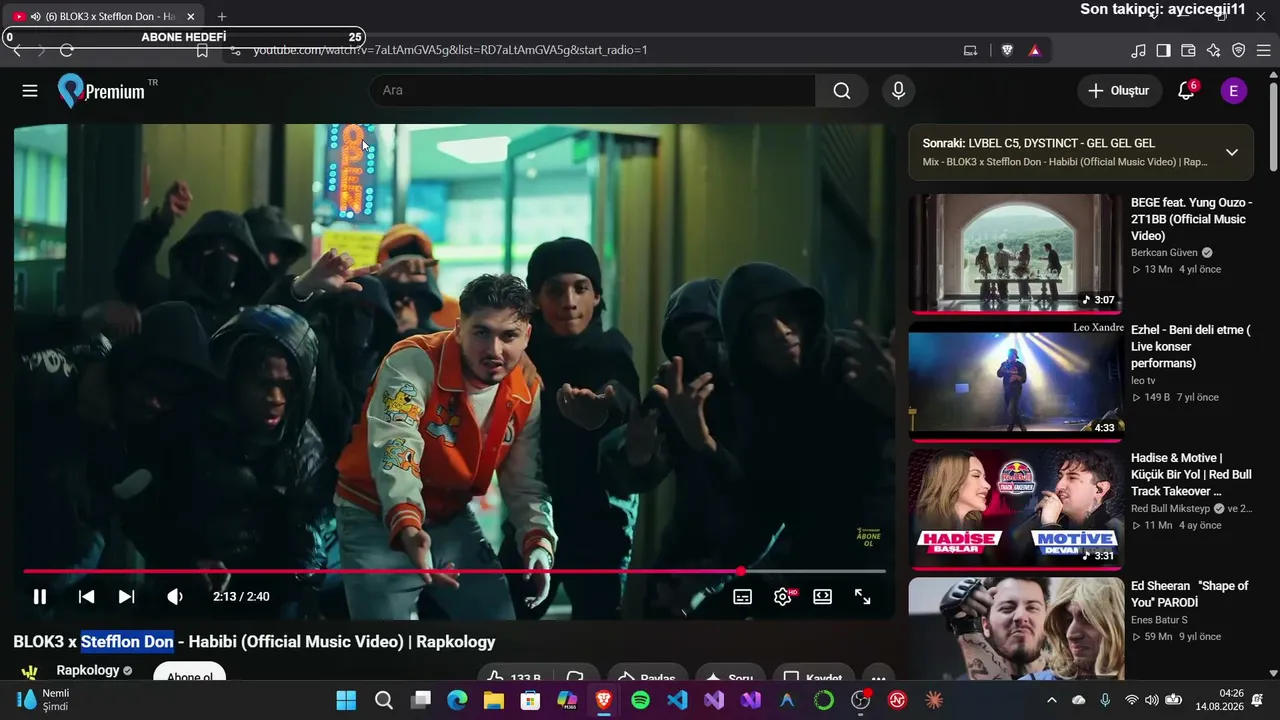1280x720 pixels.
Task: Click the search magnifier button
Action: (842, 91)
